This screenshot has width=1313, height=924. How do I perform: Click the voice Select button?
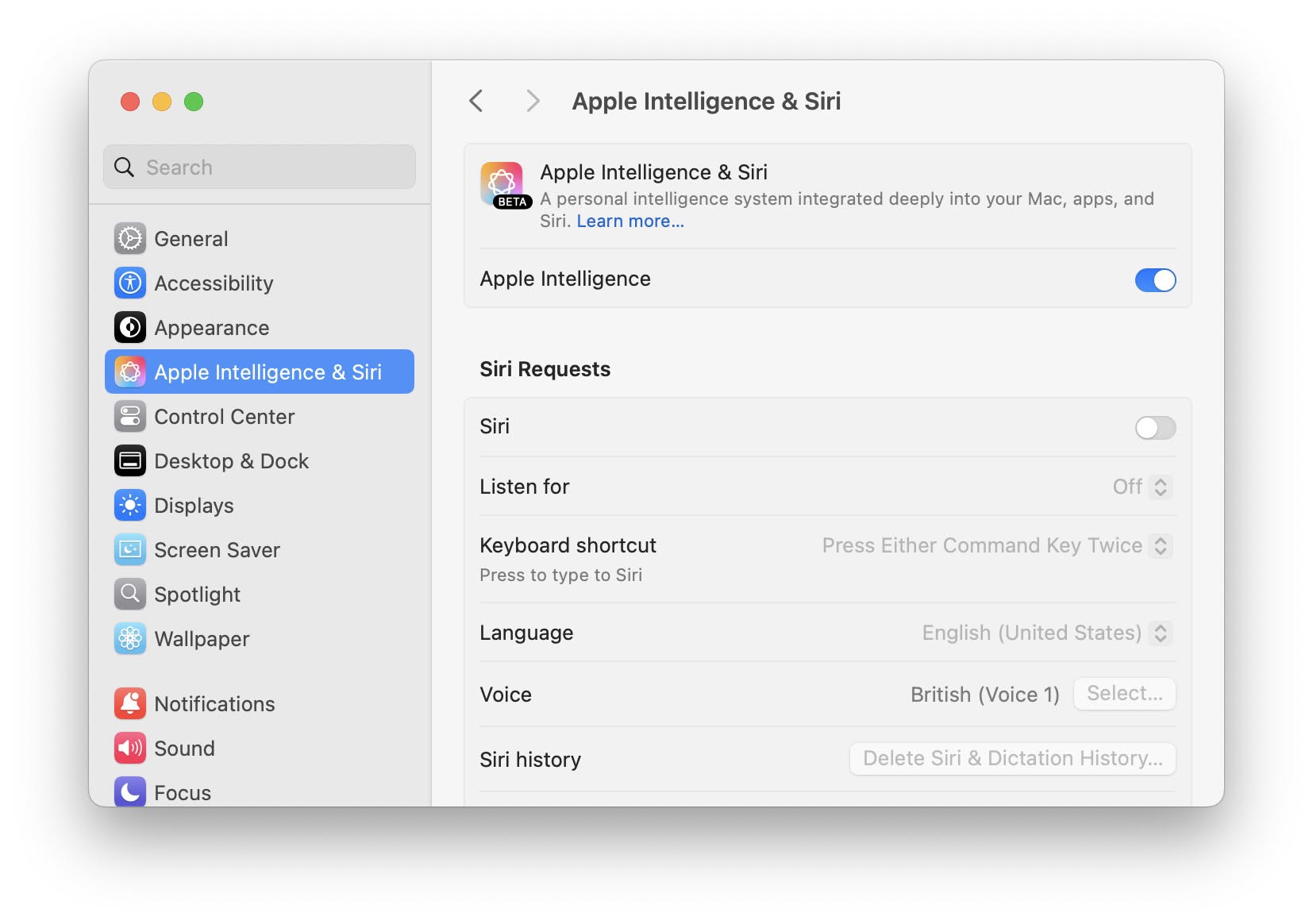pos(1124,694)
